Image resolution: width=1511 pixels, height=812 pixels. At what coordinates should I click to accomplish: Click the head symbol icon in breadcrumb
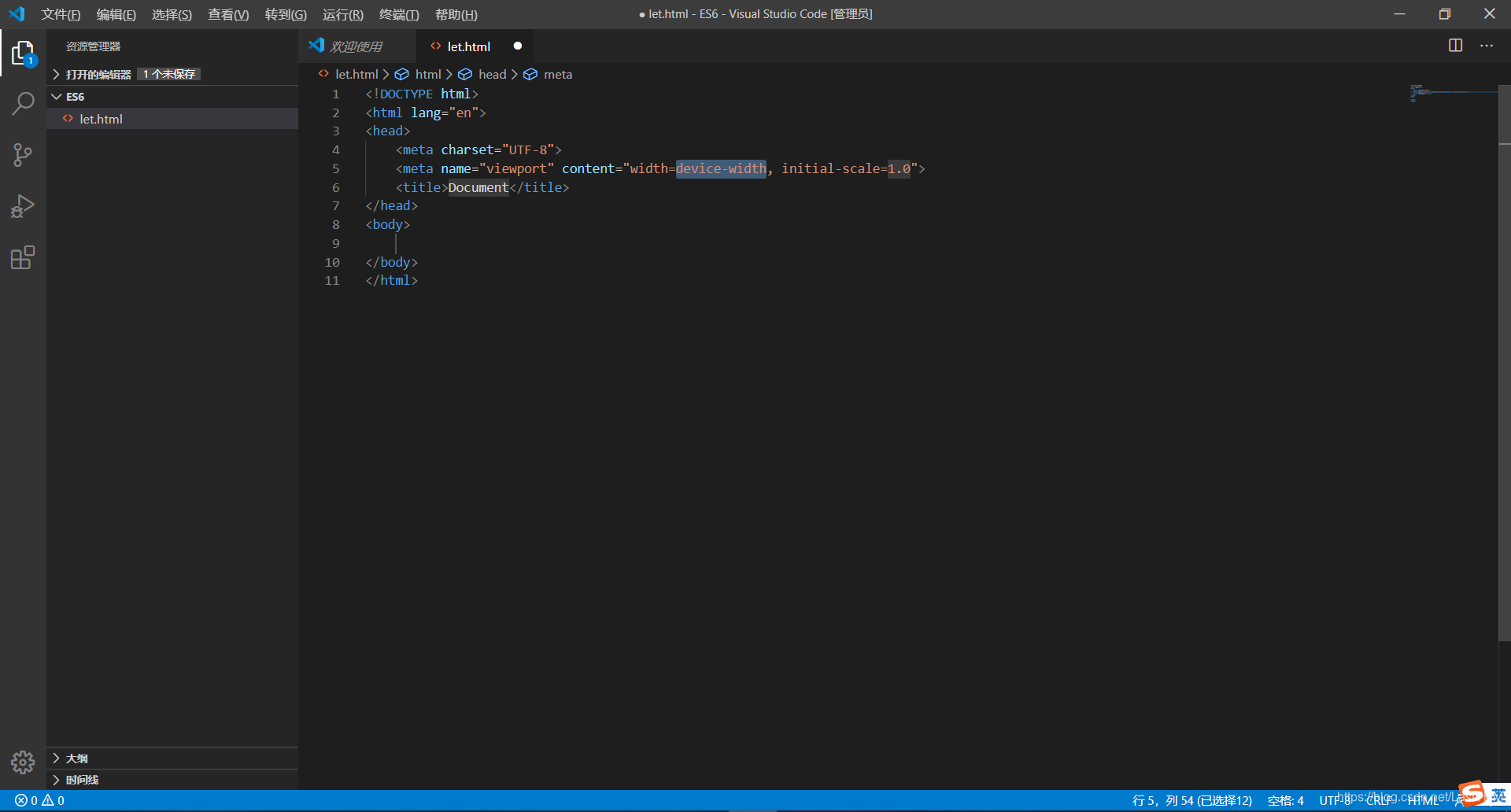465,74
